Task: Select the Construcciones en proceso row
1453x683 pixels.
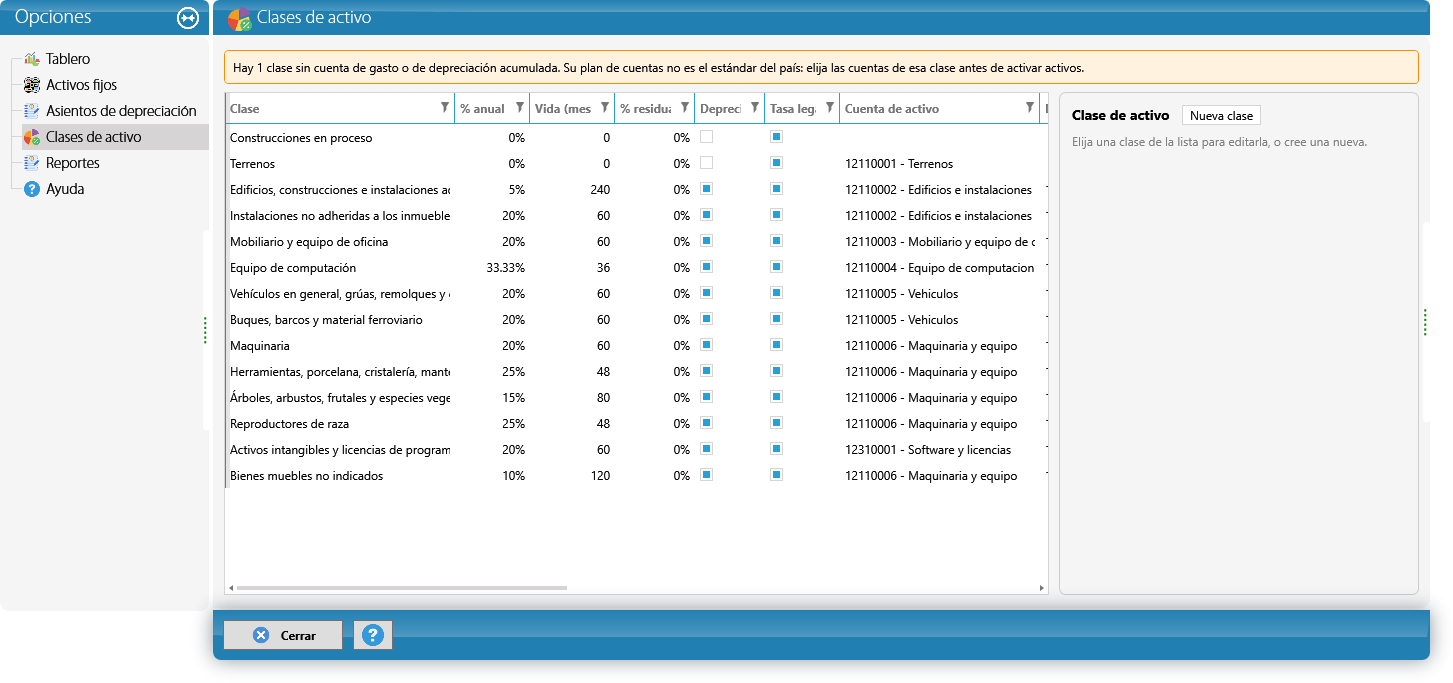Action: click(636, 138)
